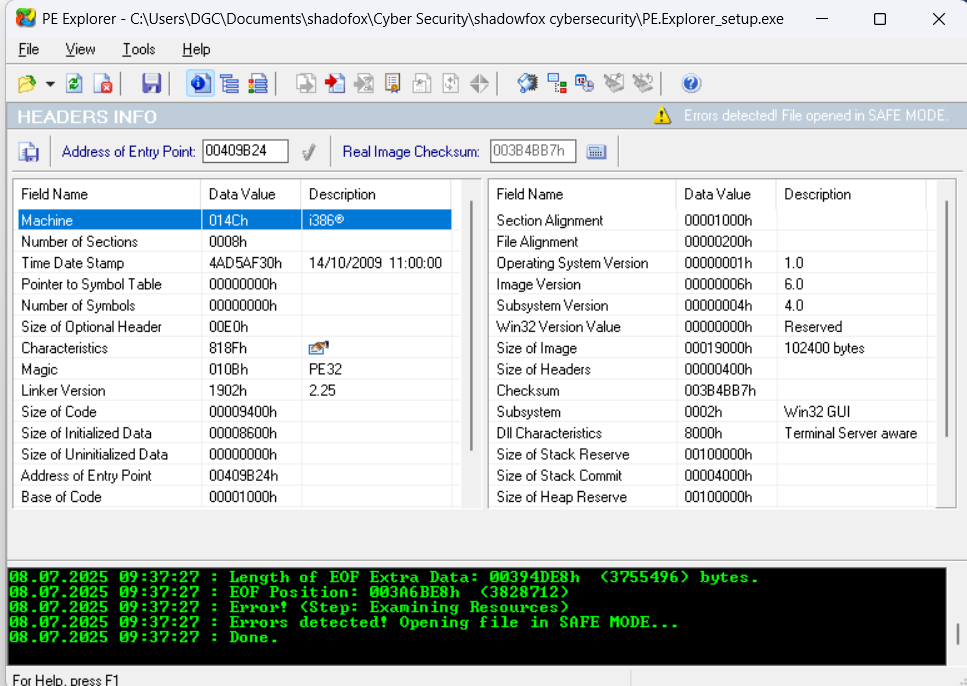
Task: Open the import viewer icon with red arrow
Action: click(335, 83)
